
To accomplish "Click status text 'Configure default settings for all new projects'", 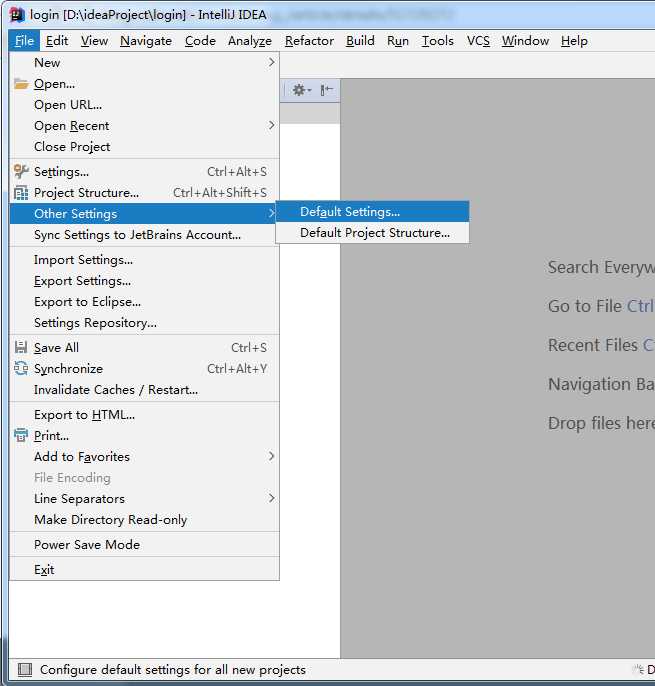I will coord(172,670).
